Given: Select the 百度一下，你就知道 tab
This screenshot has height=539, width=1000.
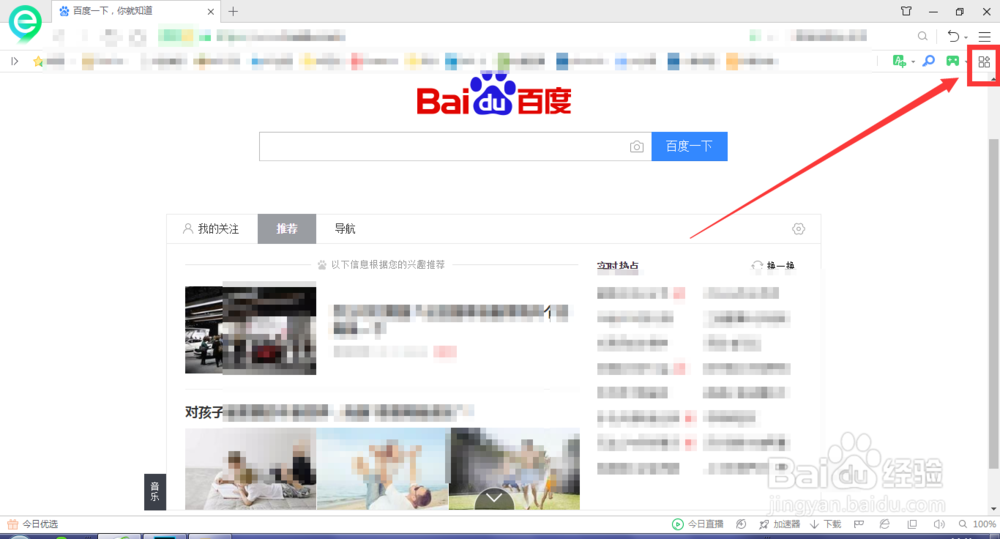Looking at the screenshot, I should pos(136,11).
